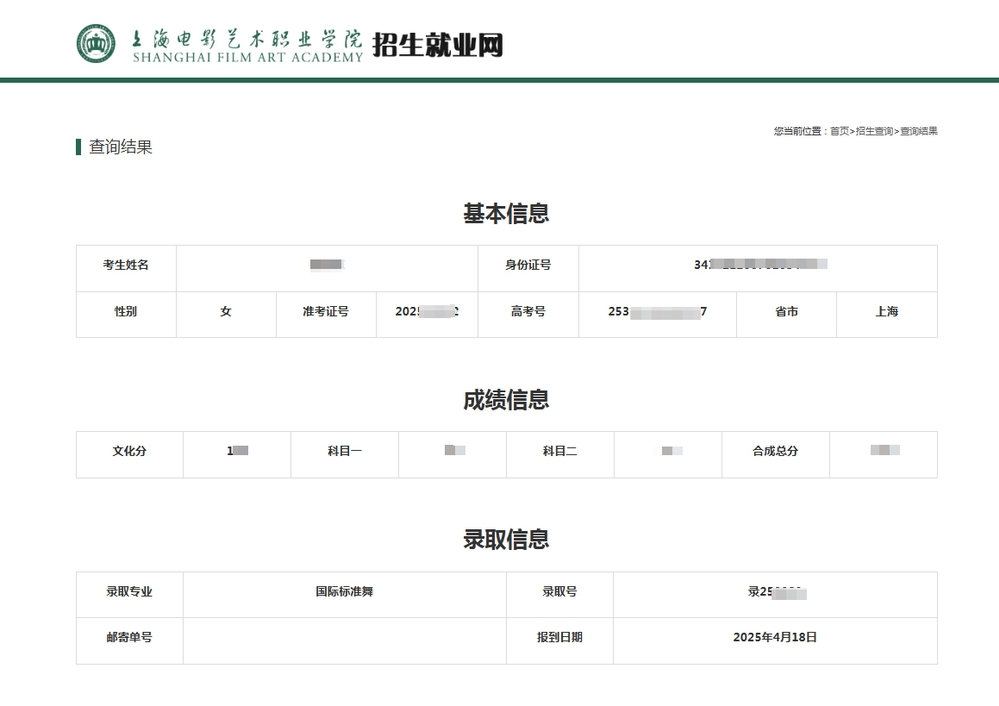Click the gender value 女

[226, 312]
